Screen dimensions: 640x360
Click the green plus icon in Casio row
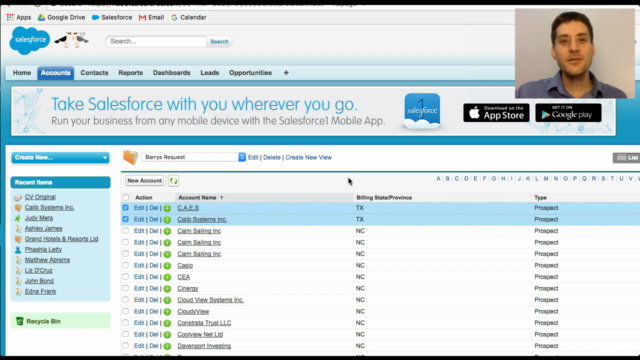pyautogui.click(x=167, y=266)
